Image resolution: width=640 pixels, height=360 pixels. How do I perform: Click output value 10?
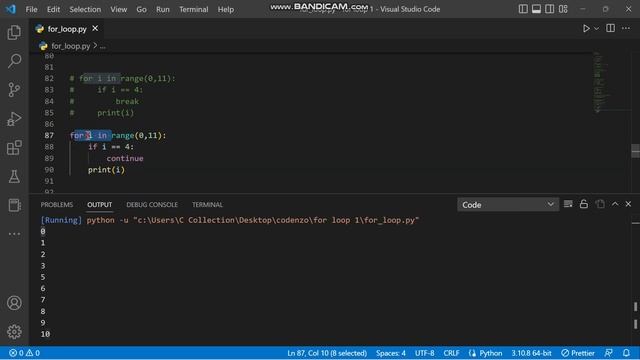(x=45, y=334)
